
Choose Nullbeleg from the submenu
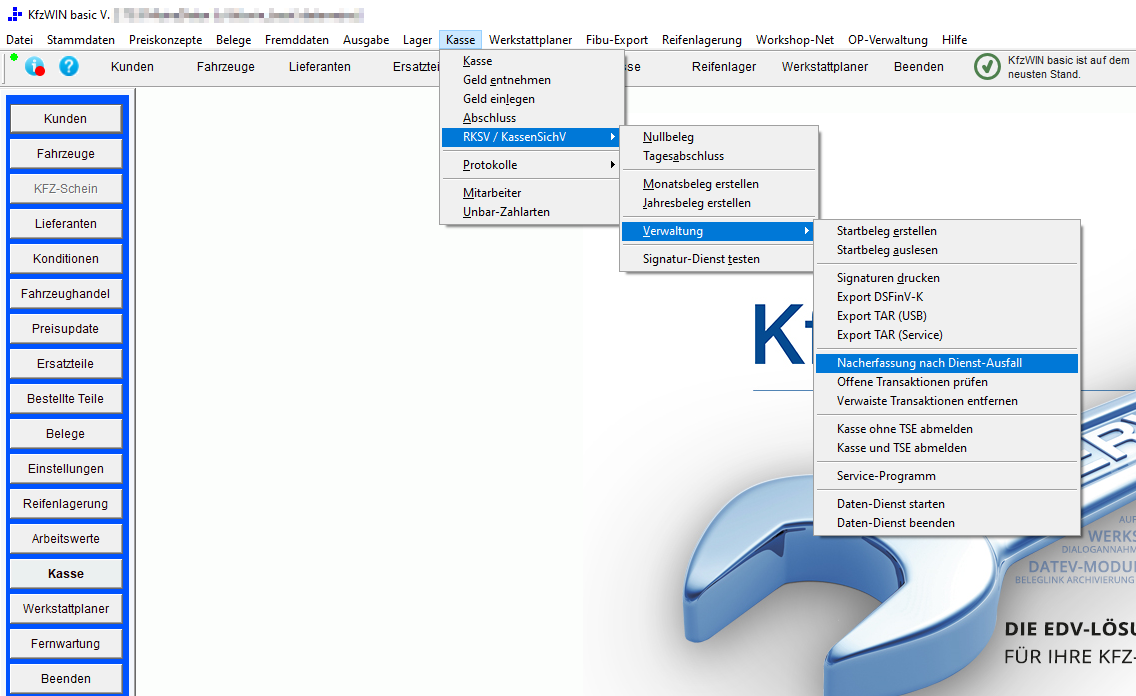click(717, 137)
